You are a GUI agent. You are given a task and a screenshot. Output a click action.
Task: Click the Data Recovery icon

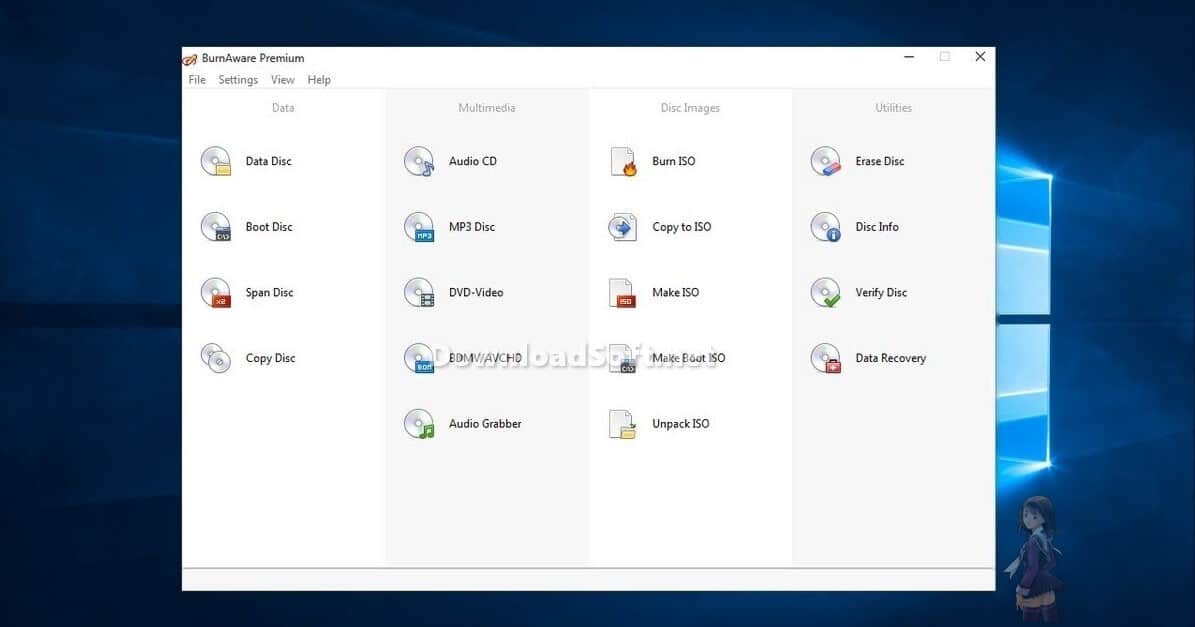coord(825,358)
